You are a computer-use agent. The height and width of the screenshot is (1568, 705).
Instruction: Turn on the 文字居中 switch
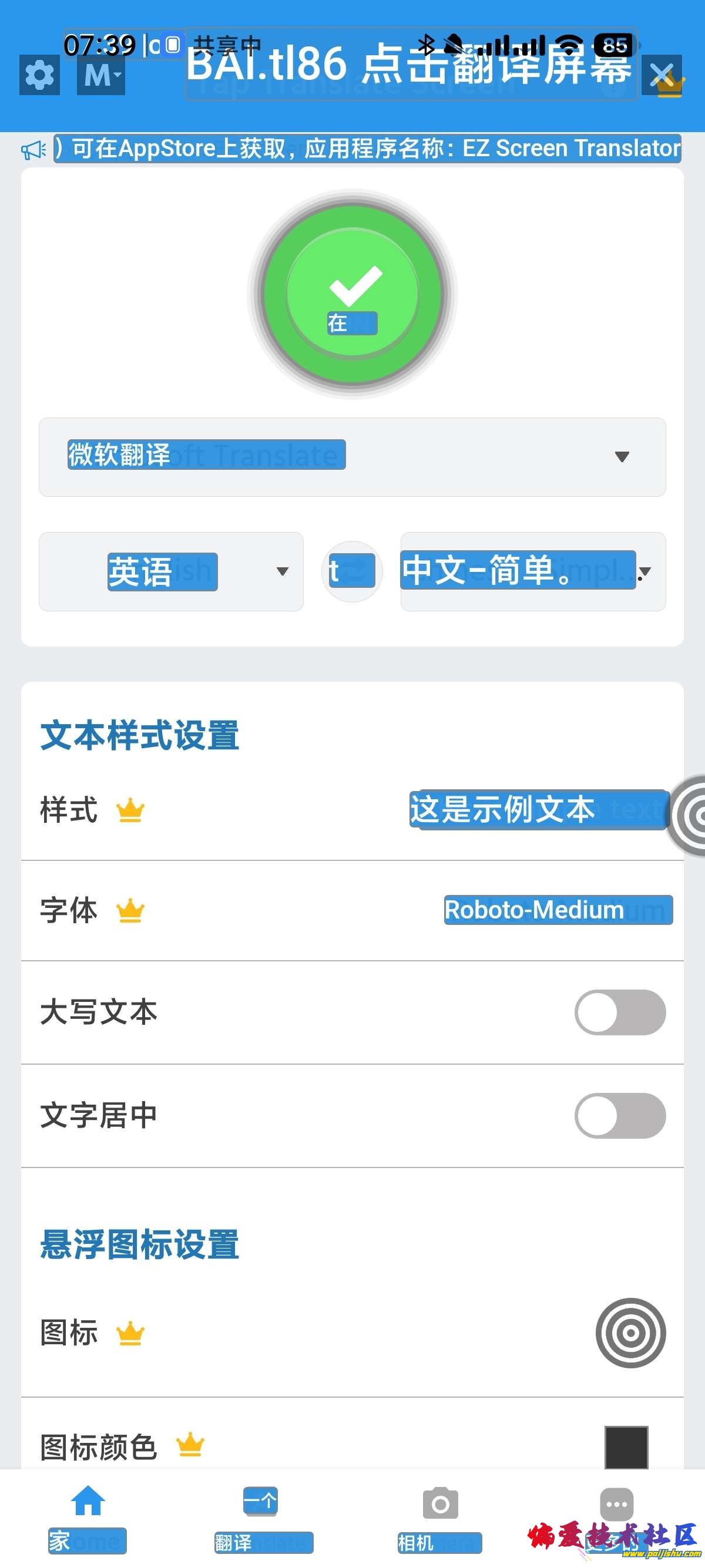coord(620,1116)
